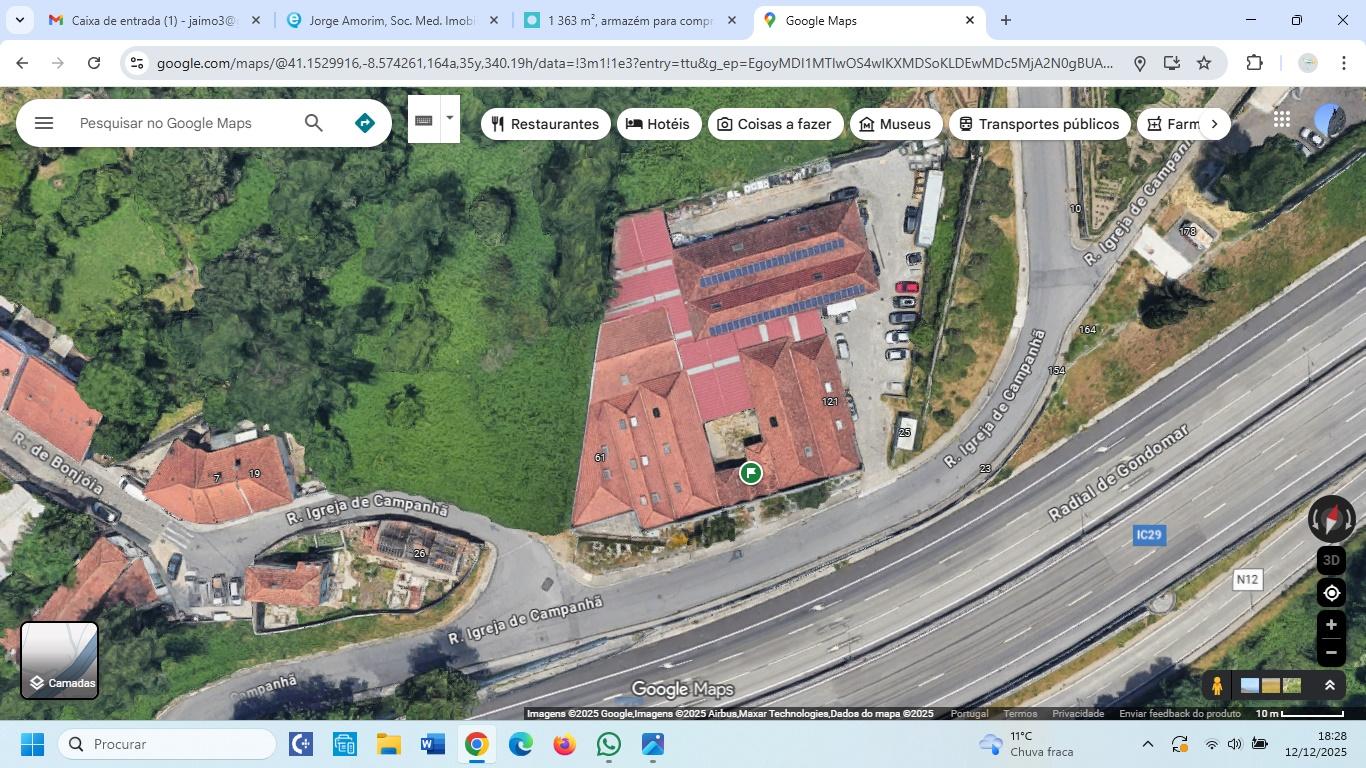The height and width of the screenshot is (768, 1366).
Task: Switch to the Caixa de entrada Gmail tab
Action: 154,20
